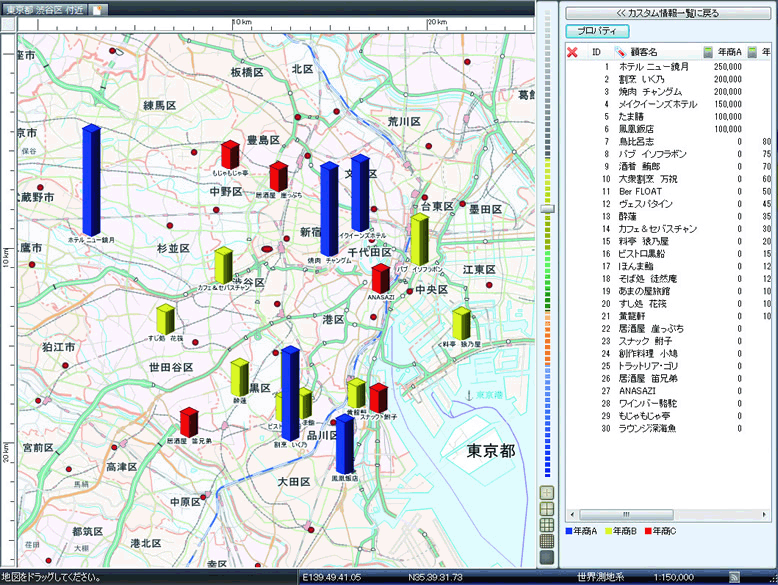Select row ワインバー駱駝 in list
Image resolution: width=778 pixels, height=585 pixels.
pyautogui.click(x=668, y=403)
